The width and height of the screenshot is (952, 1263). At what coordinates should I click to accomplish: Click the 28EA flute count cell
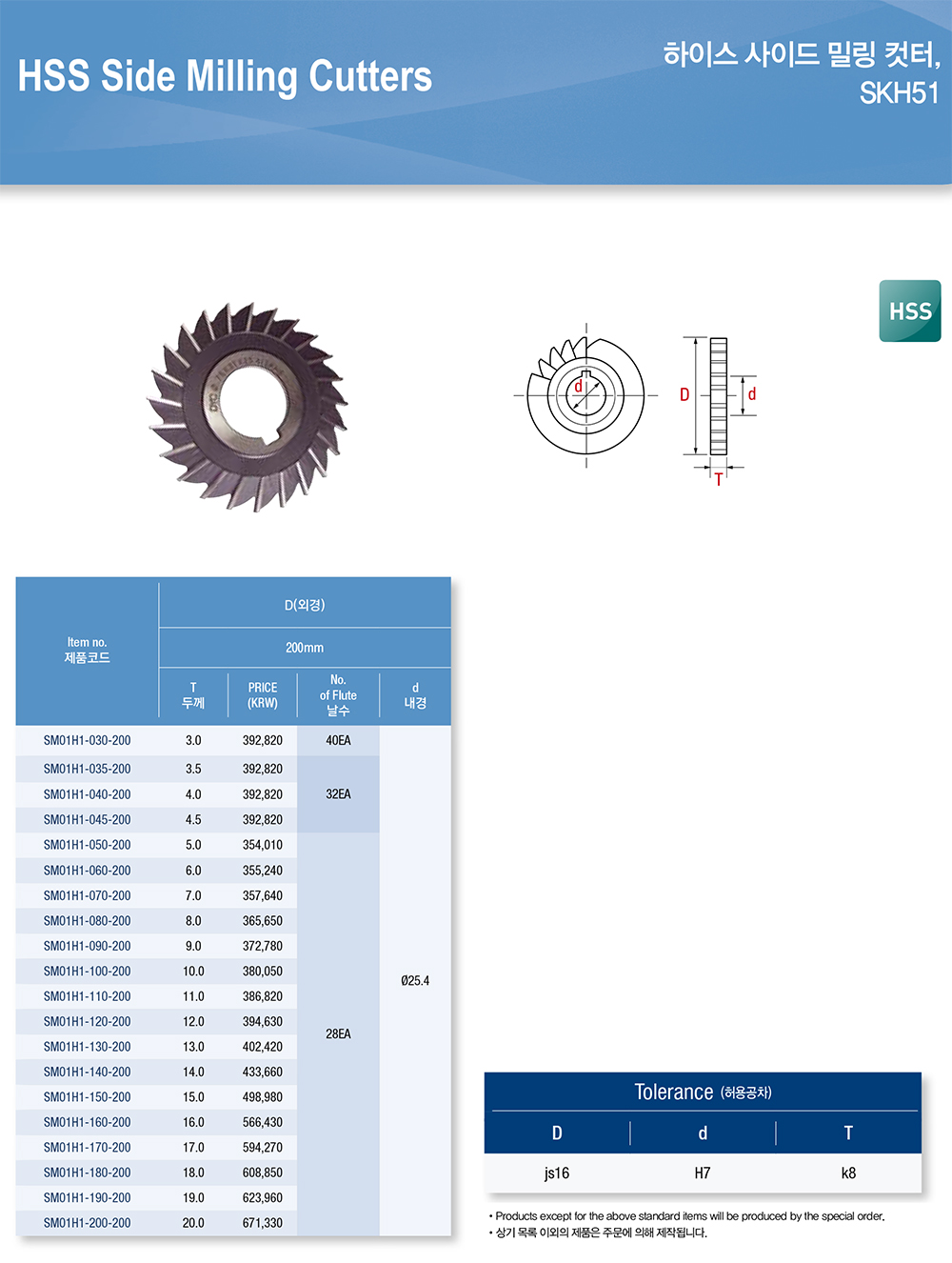338,1033
